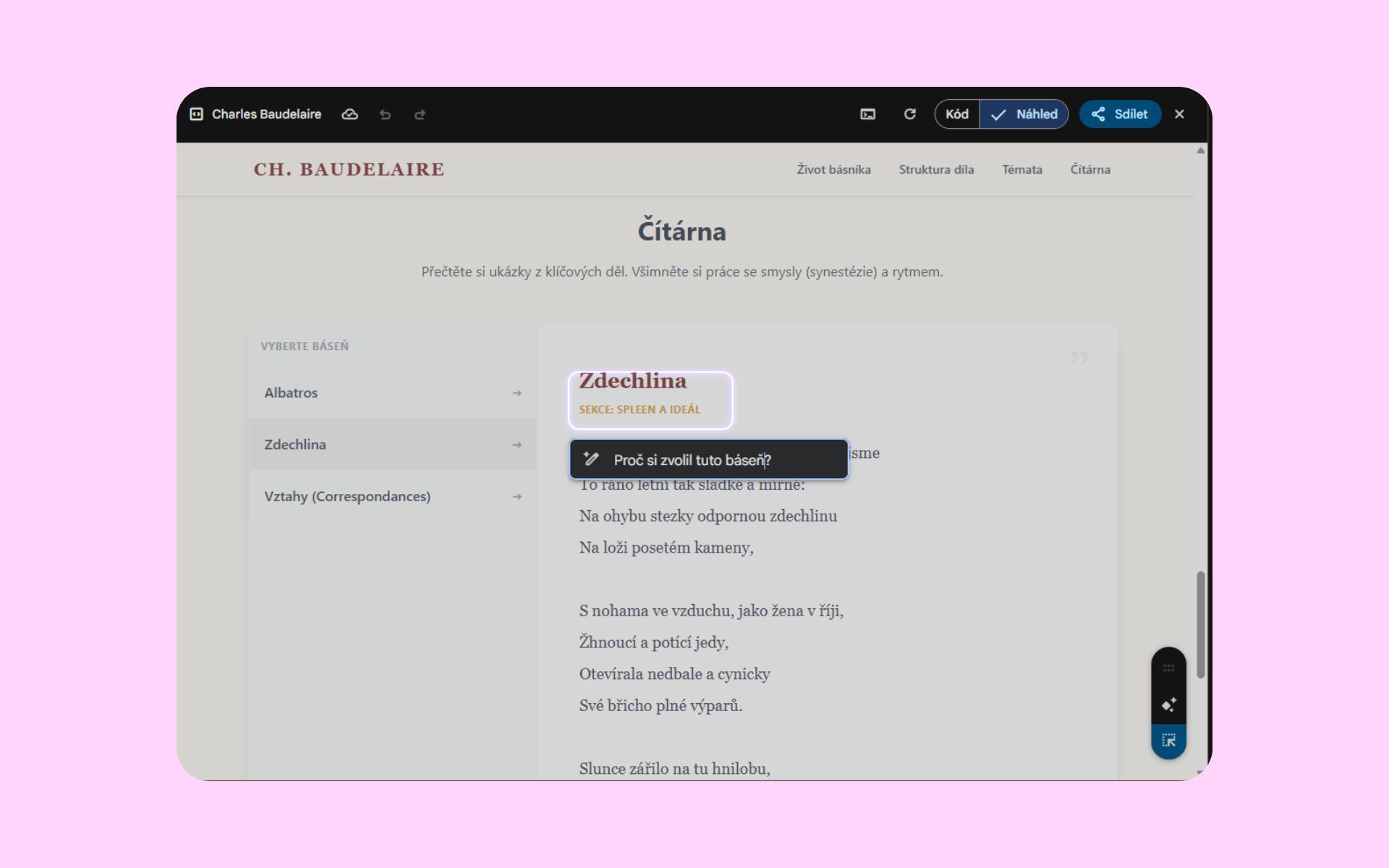The image size is (1389, 868).
Task: Click the prompt text input field
Action: (723, 460)
